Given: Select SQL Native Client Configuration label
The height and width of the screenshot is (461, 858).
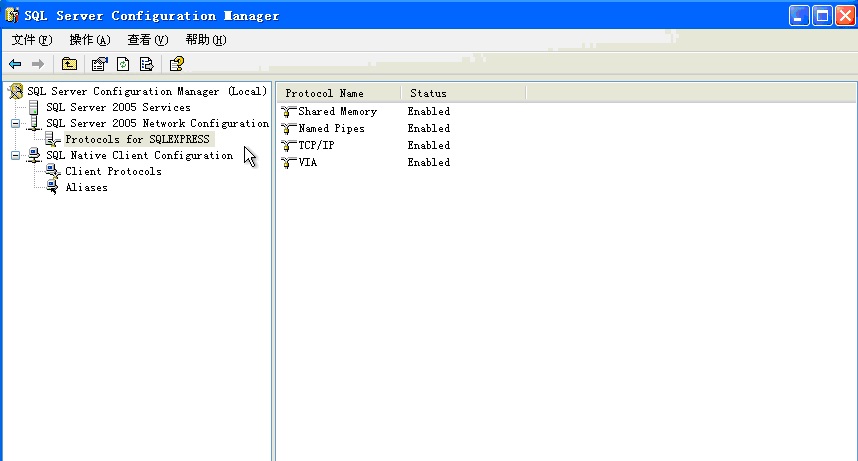Looking at the screenshot, I should tap(140, 155).
